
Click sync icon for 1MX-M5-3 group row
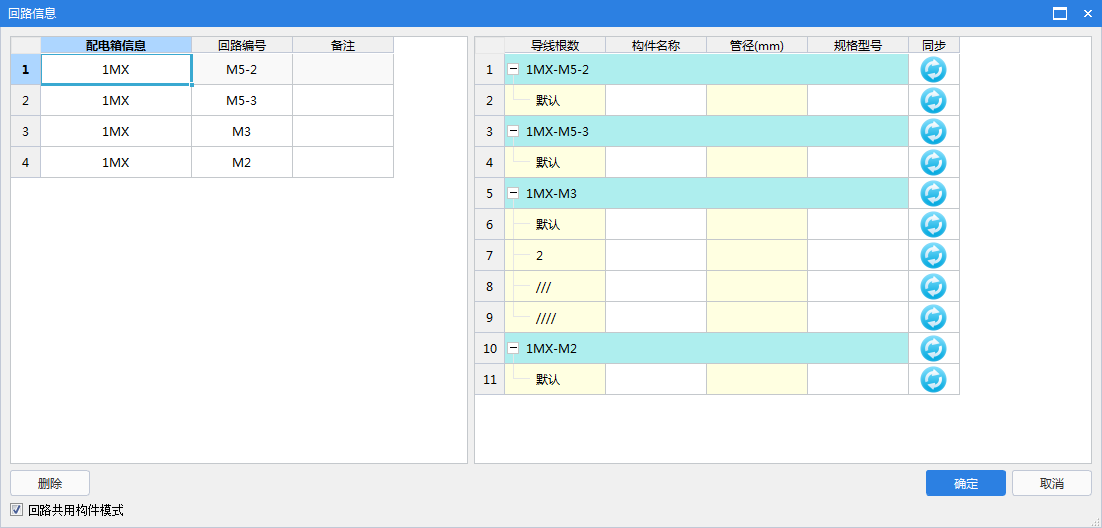click(x=932, y=132)
